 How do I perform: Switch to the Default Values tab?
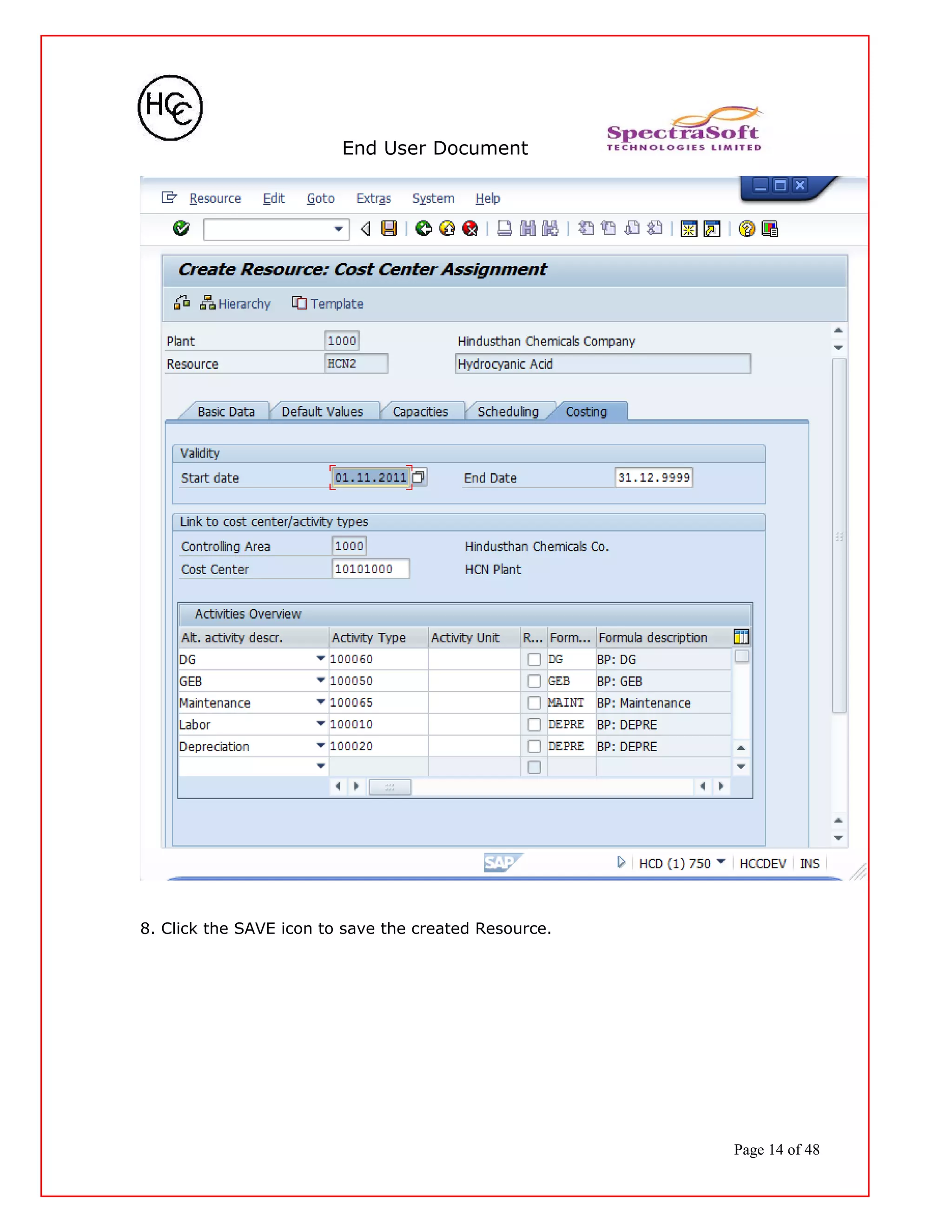coord(322,412)
